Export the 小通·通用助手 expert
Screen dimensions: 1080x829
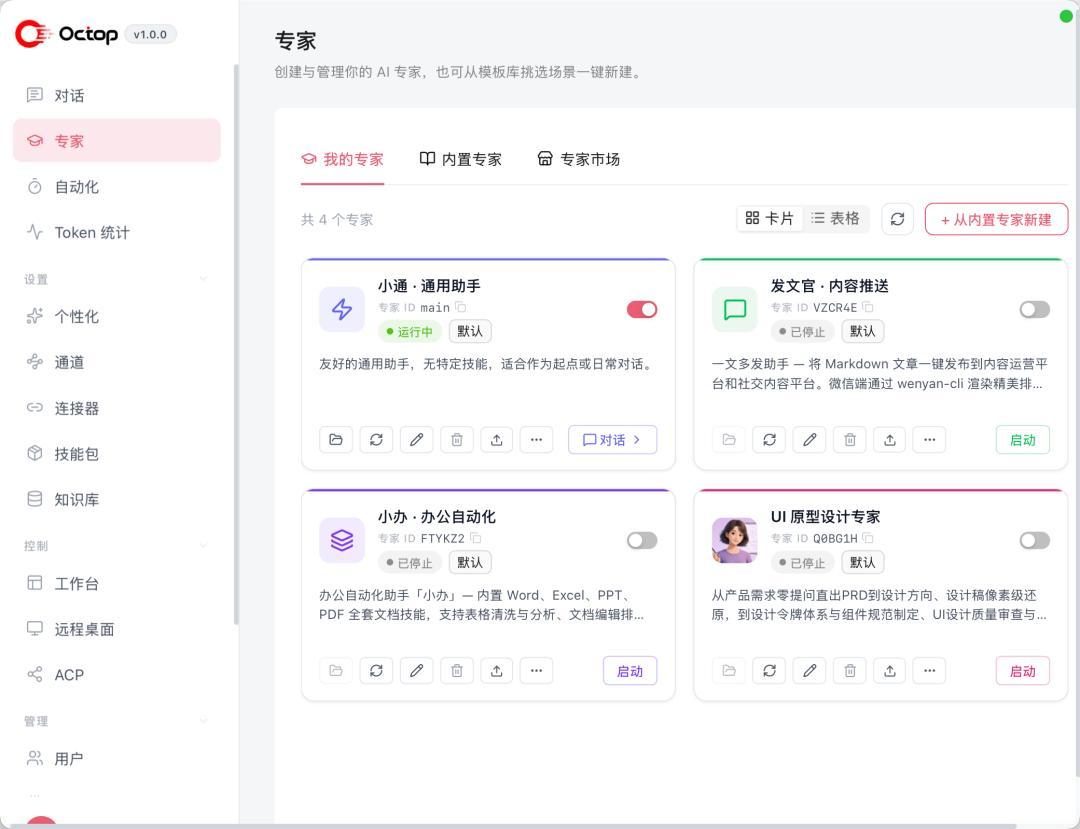(497, 439)
